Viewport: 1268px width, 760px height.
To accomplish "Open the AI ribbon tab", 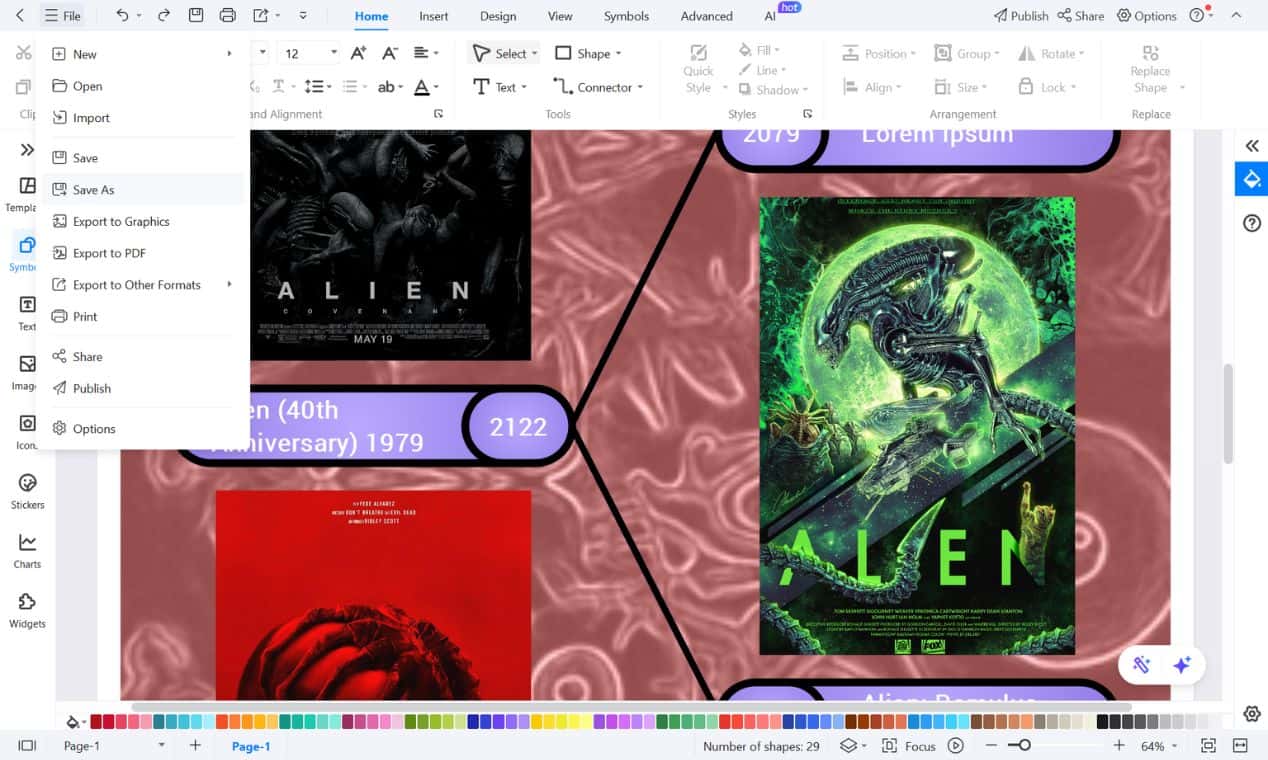I will [770, 16].
